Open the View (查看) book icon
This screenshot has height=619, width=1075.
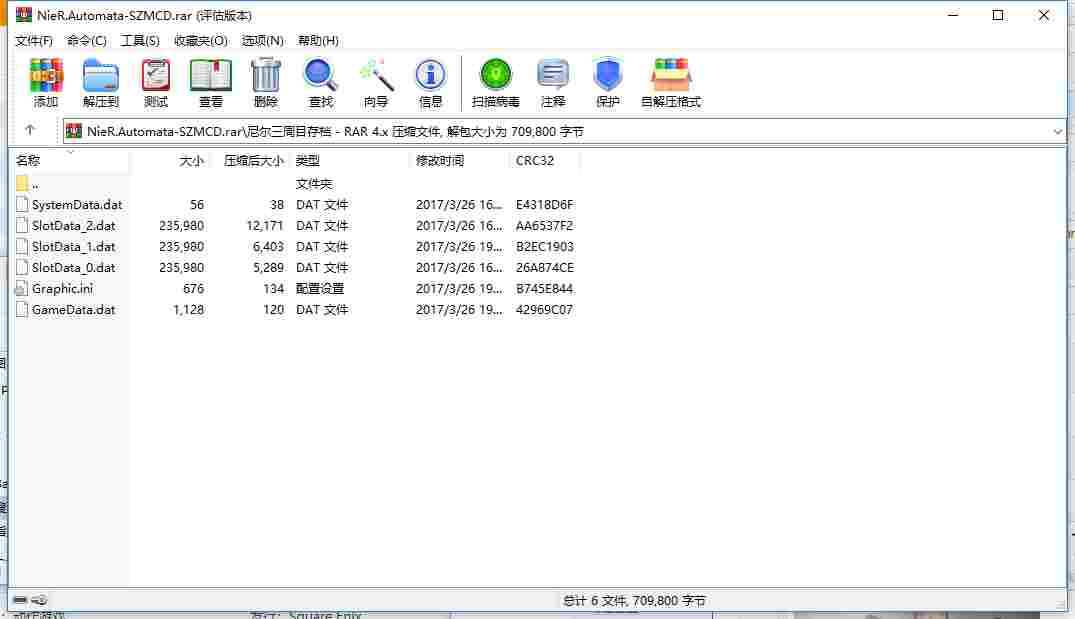pyautogui.click(x=210, y=82)
